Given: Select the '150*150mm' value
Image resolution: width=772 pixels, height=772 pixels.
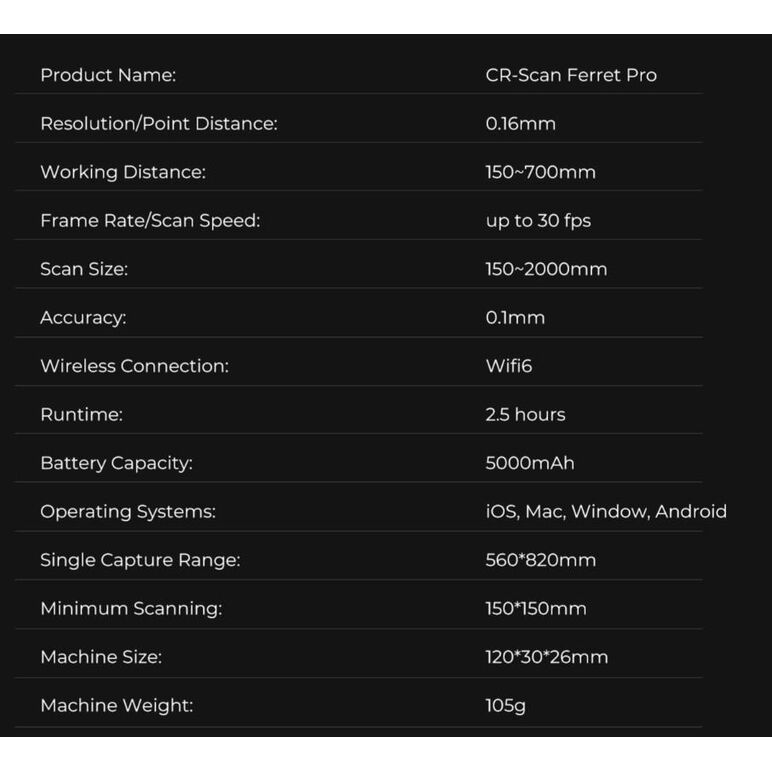Looking at the screenshot, I should (x=536, y=609).
